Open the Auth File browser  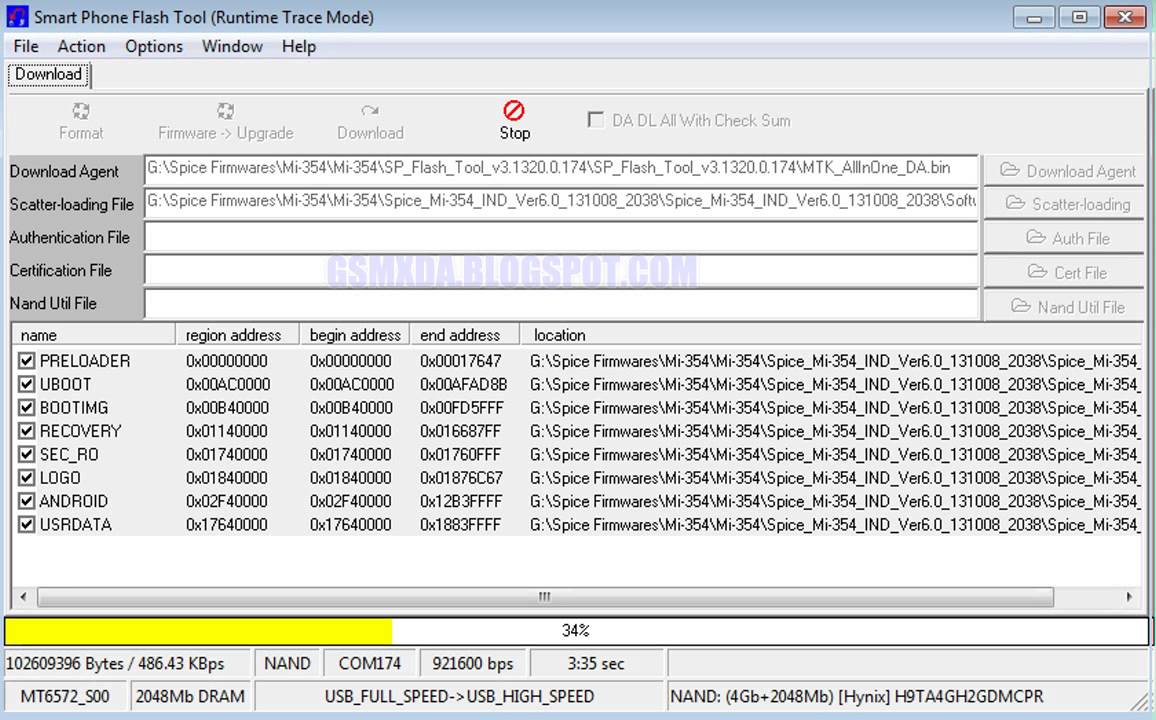coord(1066,238)
